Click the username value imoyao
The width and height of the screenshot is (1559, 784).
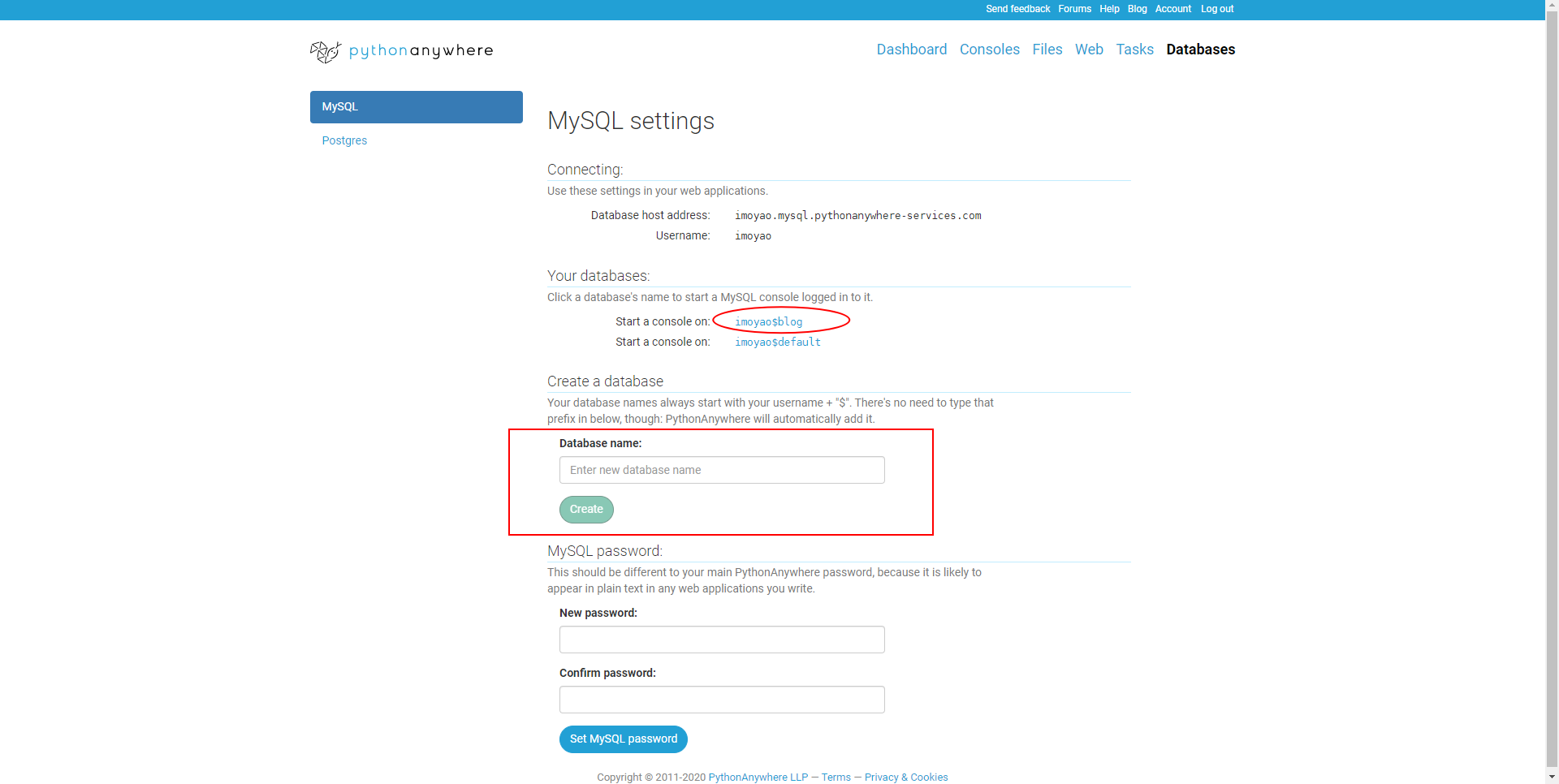(x=753, y=235)
